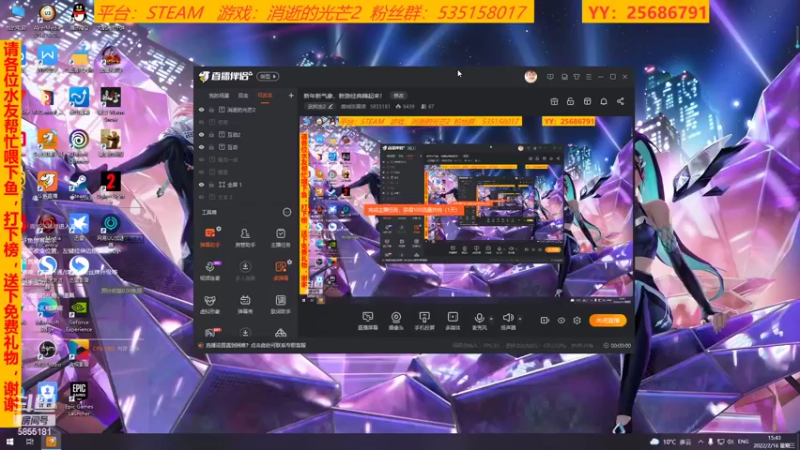Click the message bubble icon in title bar
The height and width of the screenshot is (450, 800).
coord(550,77)
